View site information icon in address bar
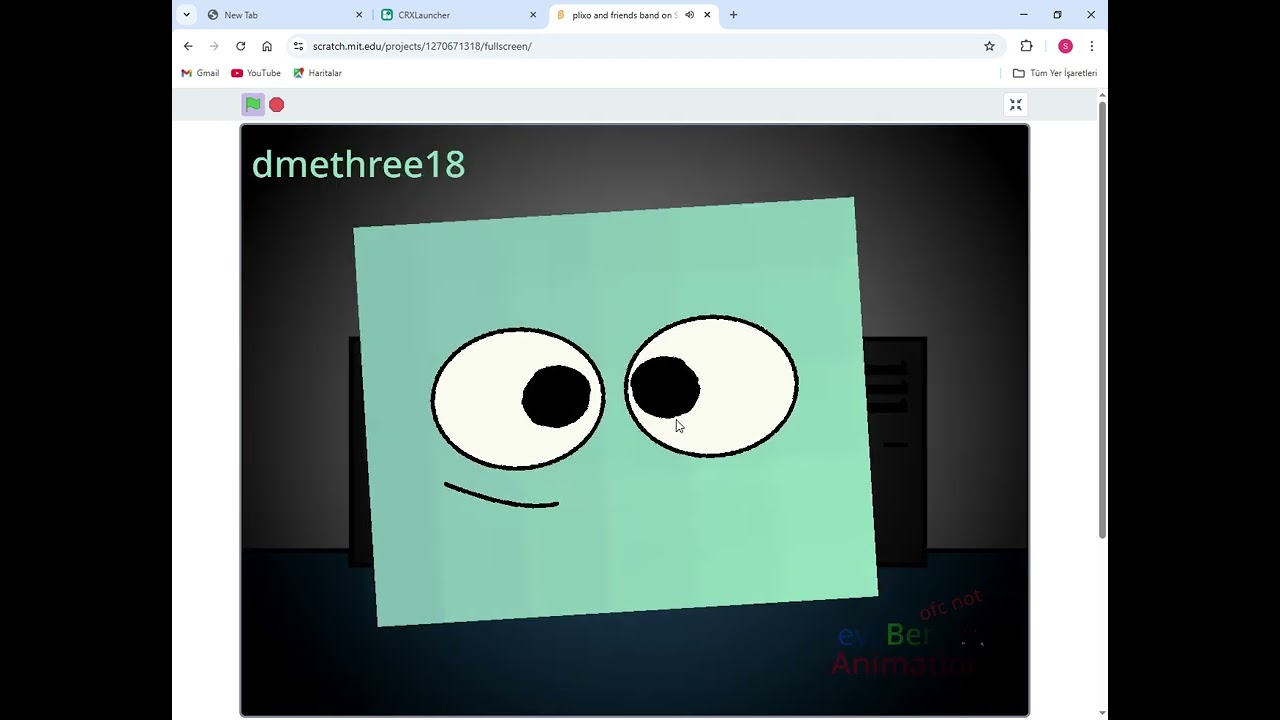The width and height of the screenshot is (1280, 720). [298, 46]
